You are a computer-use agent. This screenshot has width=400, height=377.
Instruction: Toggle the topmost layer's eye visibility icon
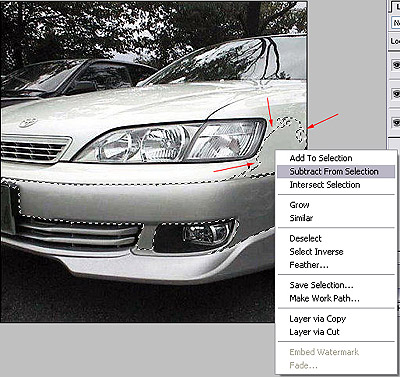point(396,65)
